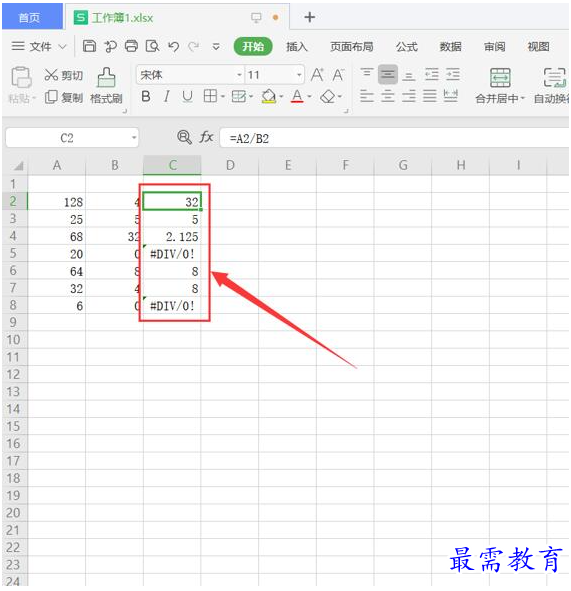Click the fx insert function button
The height and width of the screenshot is (591, 571).
(x=206, y=137)
